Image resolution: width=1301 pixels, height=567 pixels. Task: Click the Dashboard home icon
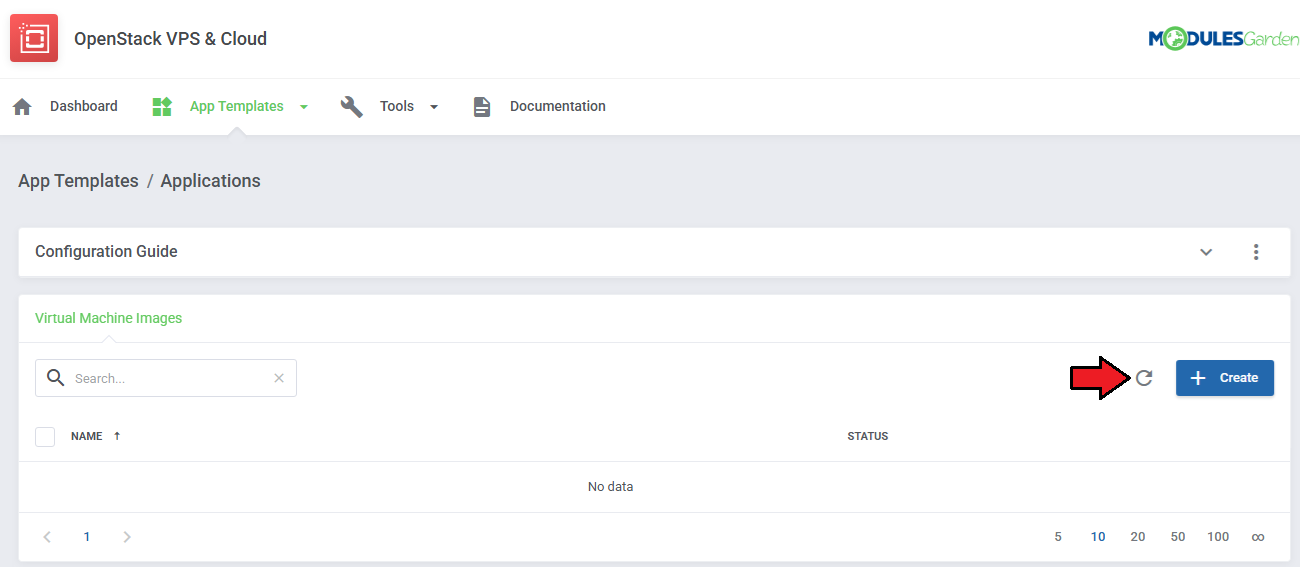(22, 107)
